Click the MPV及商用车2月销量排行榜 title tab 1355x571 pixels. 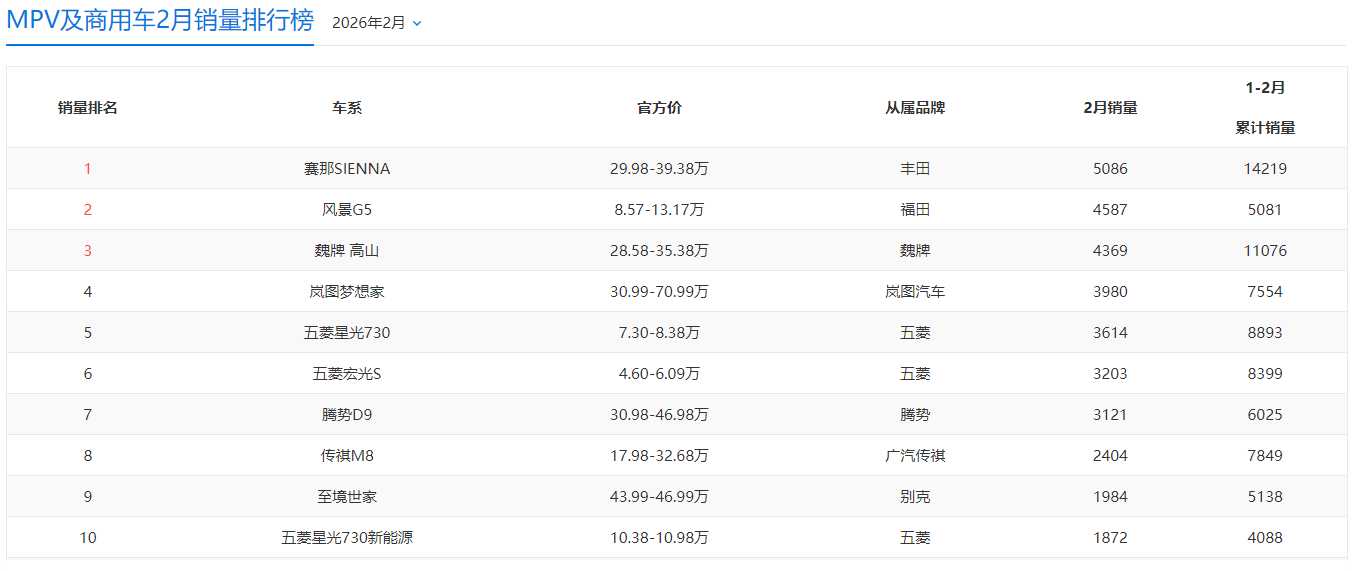pos(160,21)
